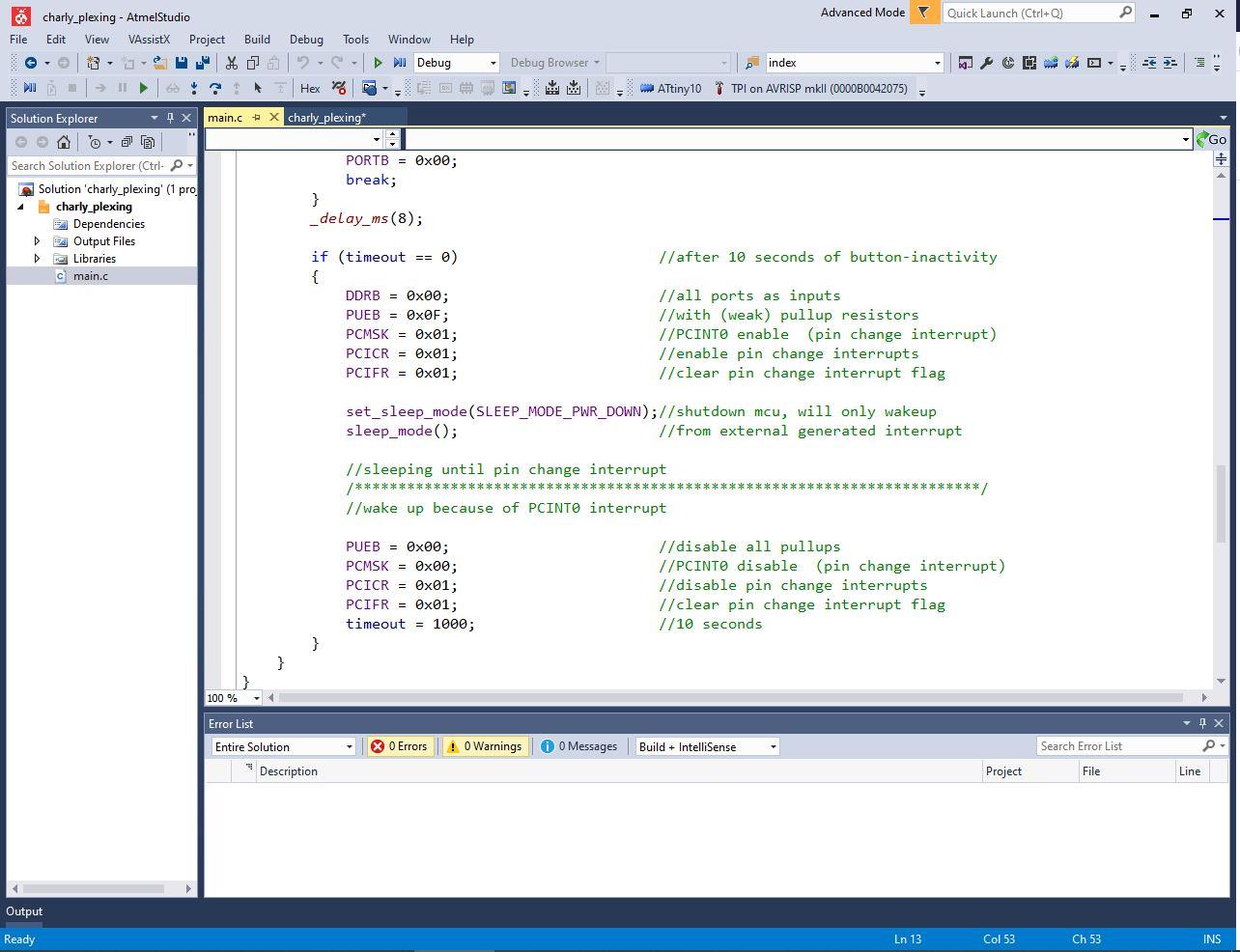
Task: Click the Search Error List field
Action: pyautogui.click(x=1118, y=746)
